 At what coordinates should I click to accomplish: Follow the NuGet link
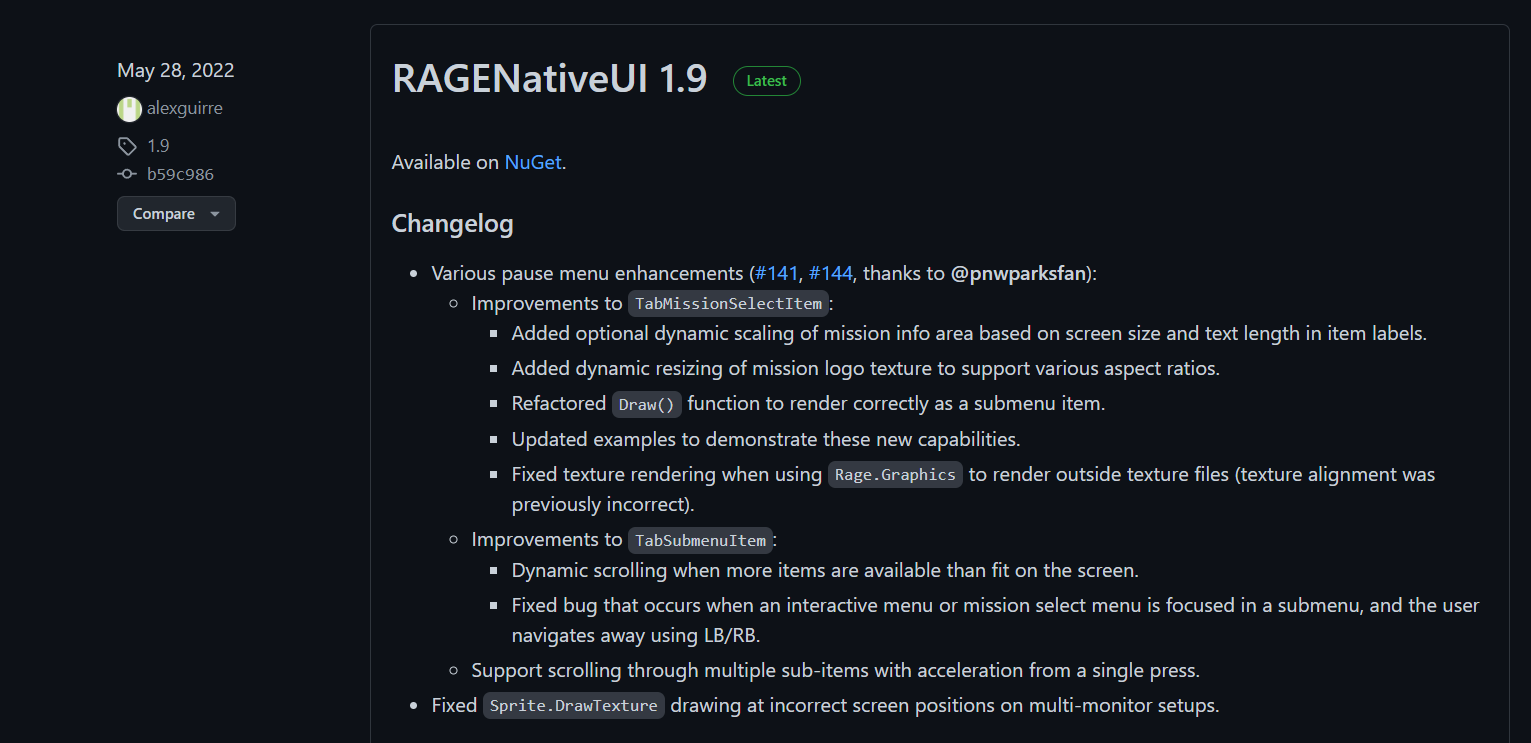click(533, 163)
